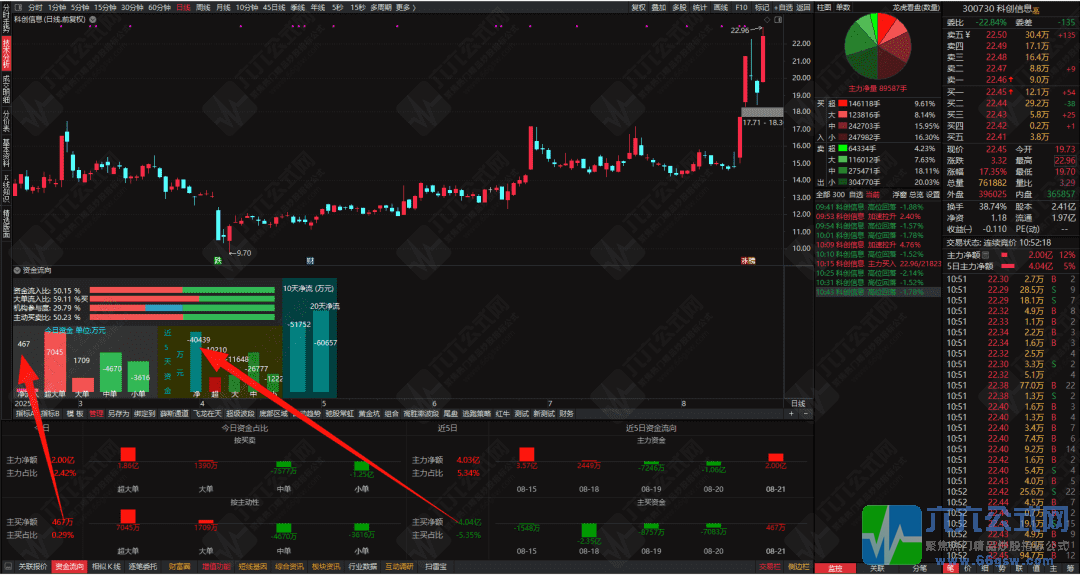Switch to the 资金流向 bottom tab
The height and width of the screenshot is (575, 1080).
click(70, 568)
